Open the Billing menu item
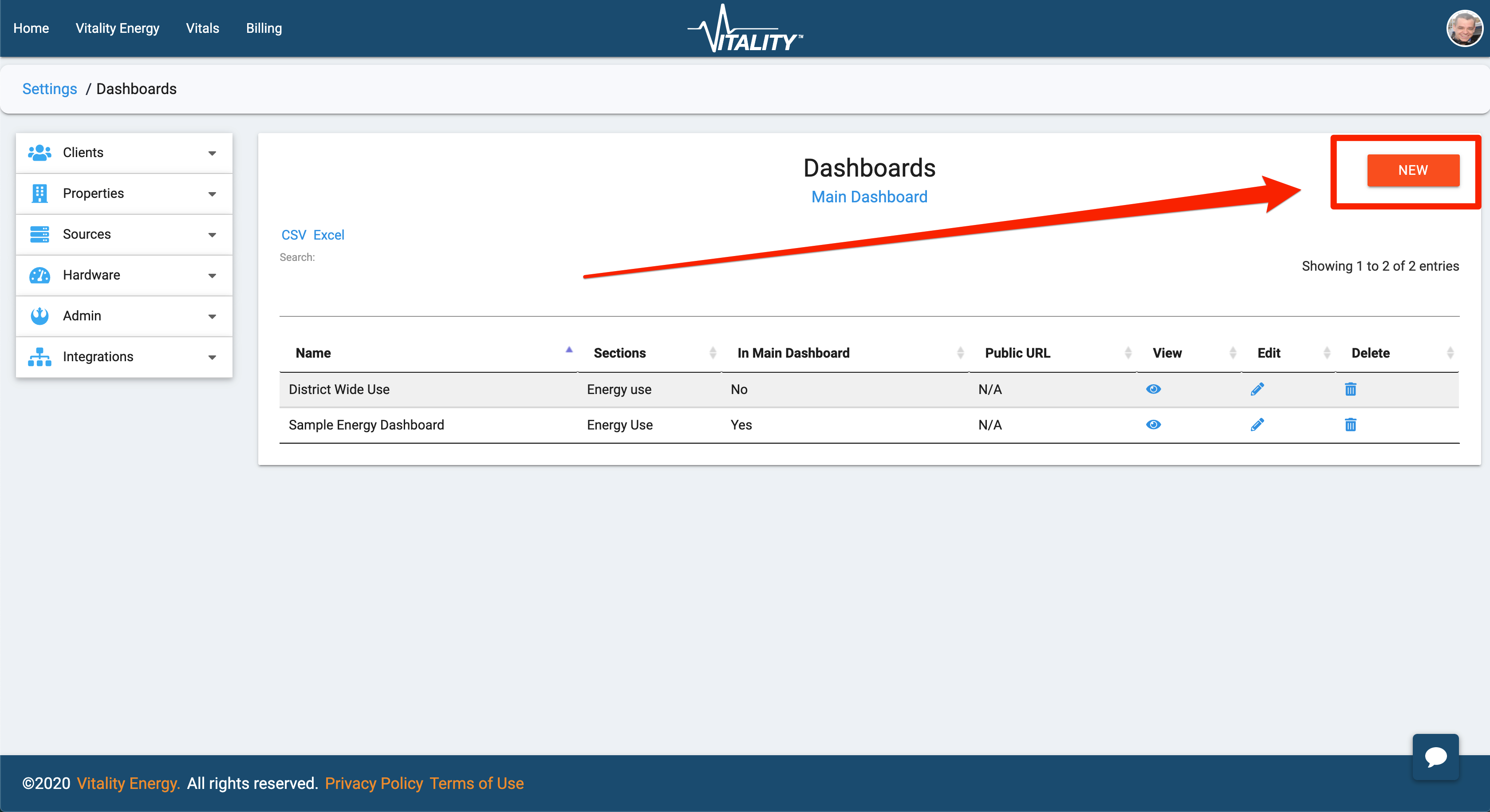The height and width of the screenshot is (812, 1490). click(264, 28)
